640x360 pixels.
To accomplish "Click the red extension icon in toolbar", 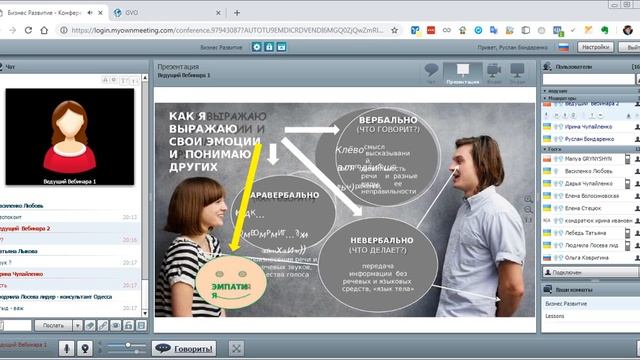I will coord(431,30).
